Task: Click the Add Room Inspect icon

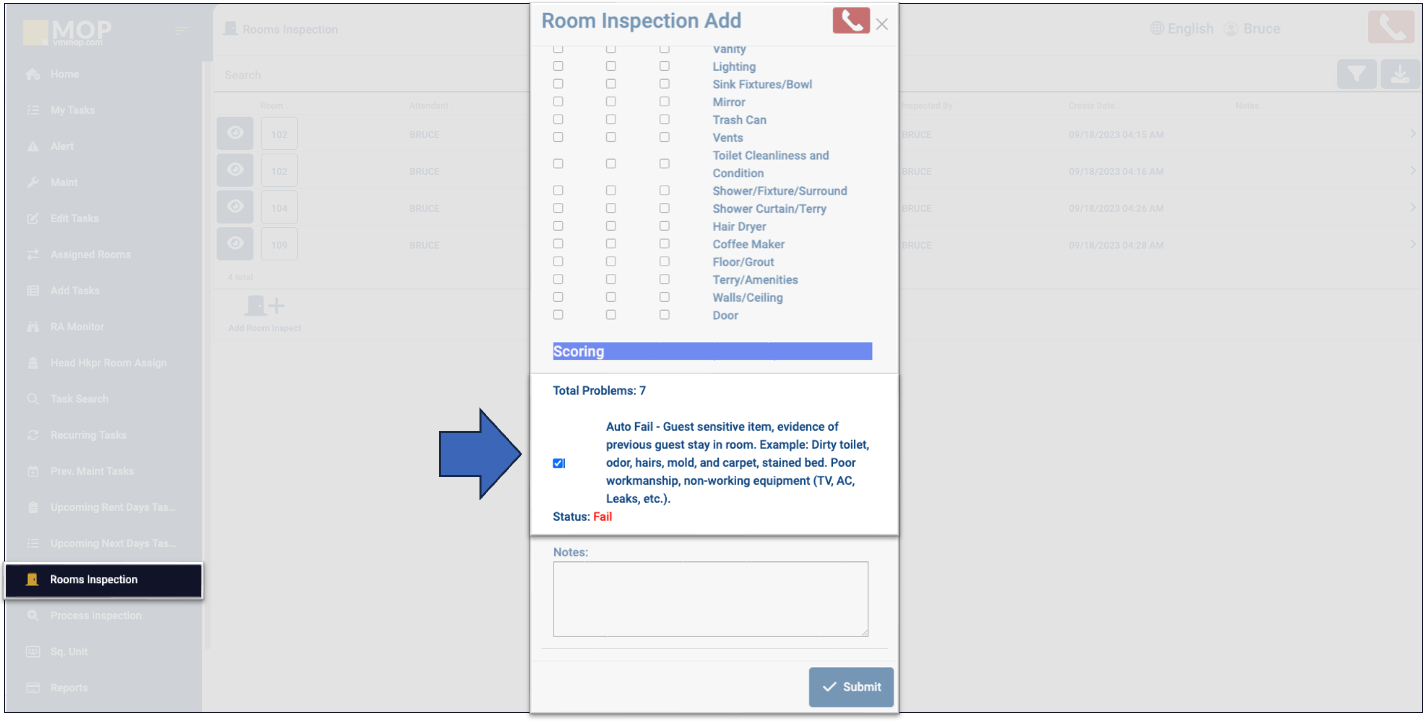Action: [265, 307]
